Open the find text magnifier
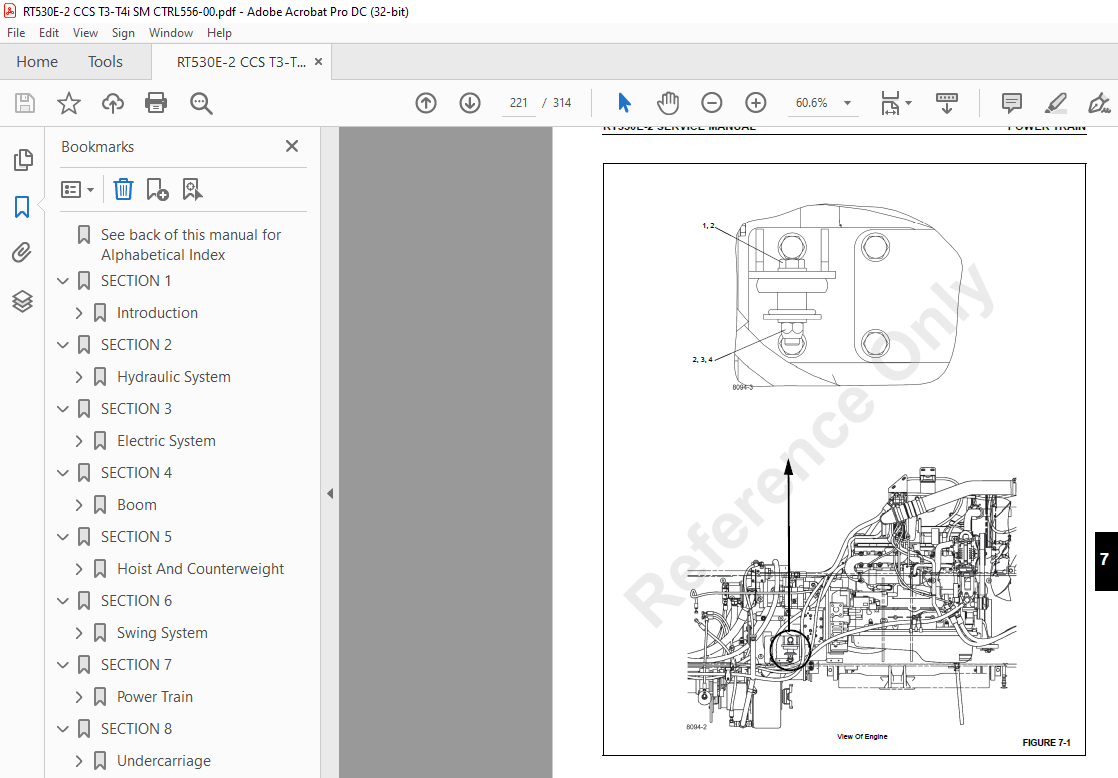The image size is (1118, 778). pos(201,103)
